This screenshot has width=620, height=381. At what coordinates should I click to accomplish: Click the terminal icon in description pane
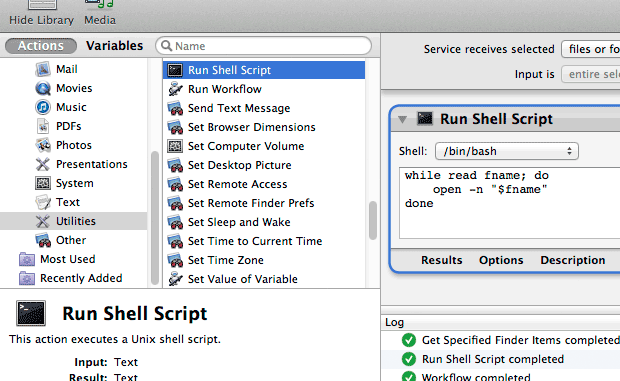click(x=31, y=313)
